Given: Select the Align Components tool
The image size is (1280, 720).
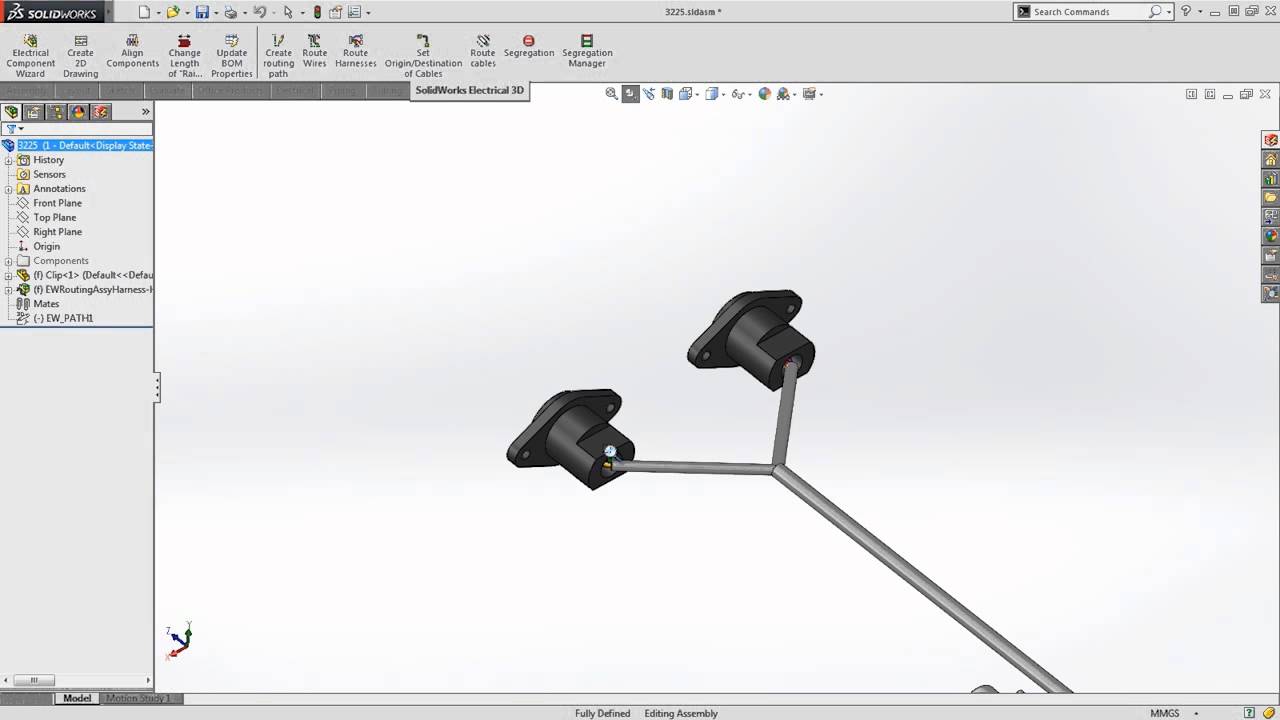Looking at the screenshot, I should click(x=132, y=51).
